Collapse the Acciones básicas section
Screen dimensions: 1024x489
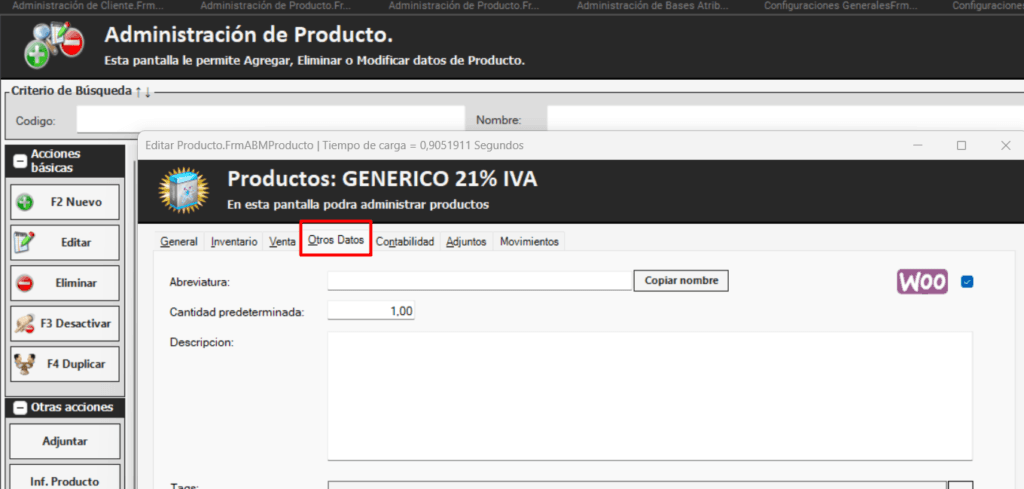[19, 161]
